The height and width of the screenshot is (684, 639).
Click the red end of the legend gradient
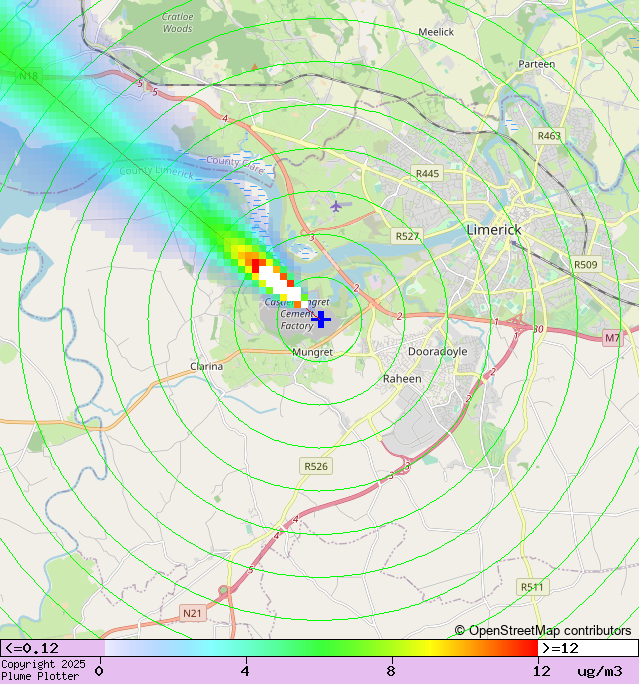[x=532, y=648]
